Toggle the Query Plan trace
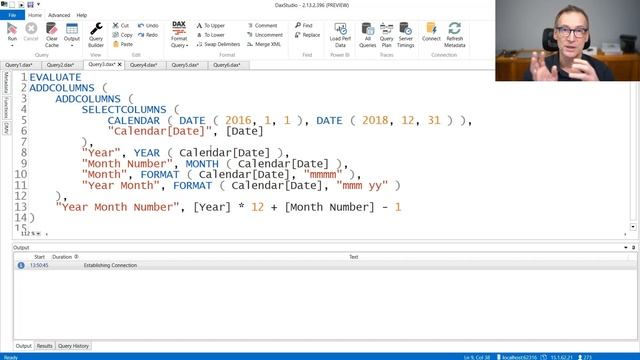The height and width of the screenshot is (360, 640). [386, 35]
